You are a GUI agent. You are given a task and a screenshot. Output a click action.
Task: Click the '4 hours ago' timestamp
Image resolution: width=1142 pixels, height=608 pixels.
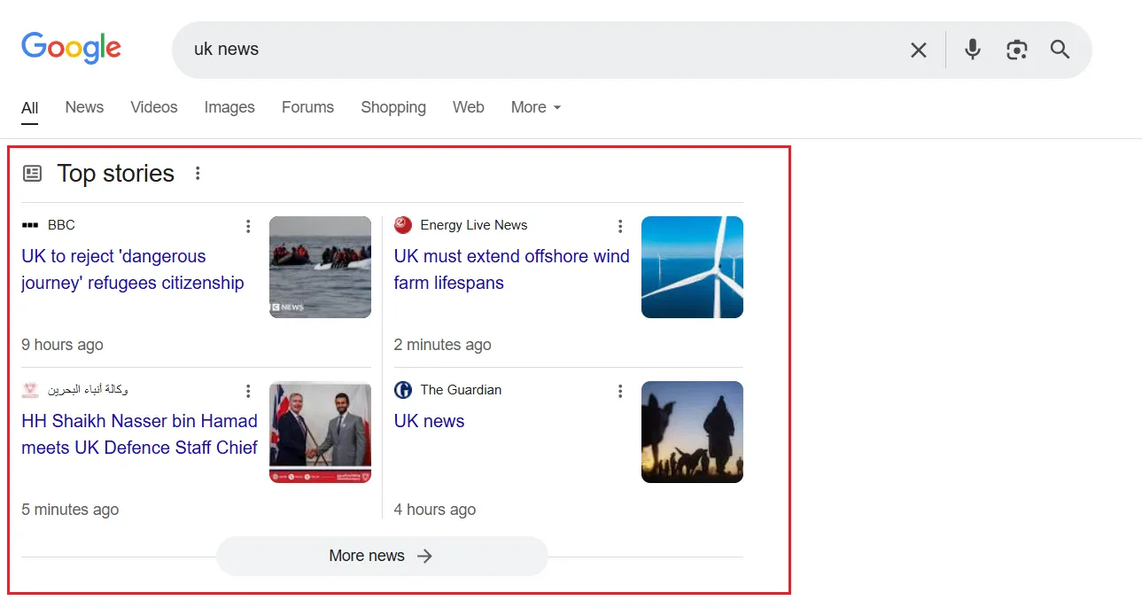point(435,510)
